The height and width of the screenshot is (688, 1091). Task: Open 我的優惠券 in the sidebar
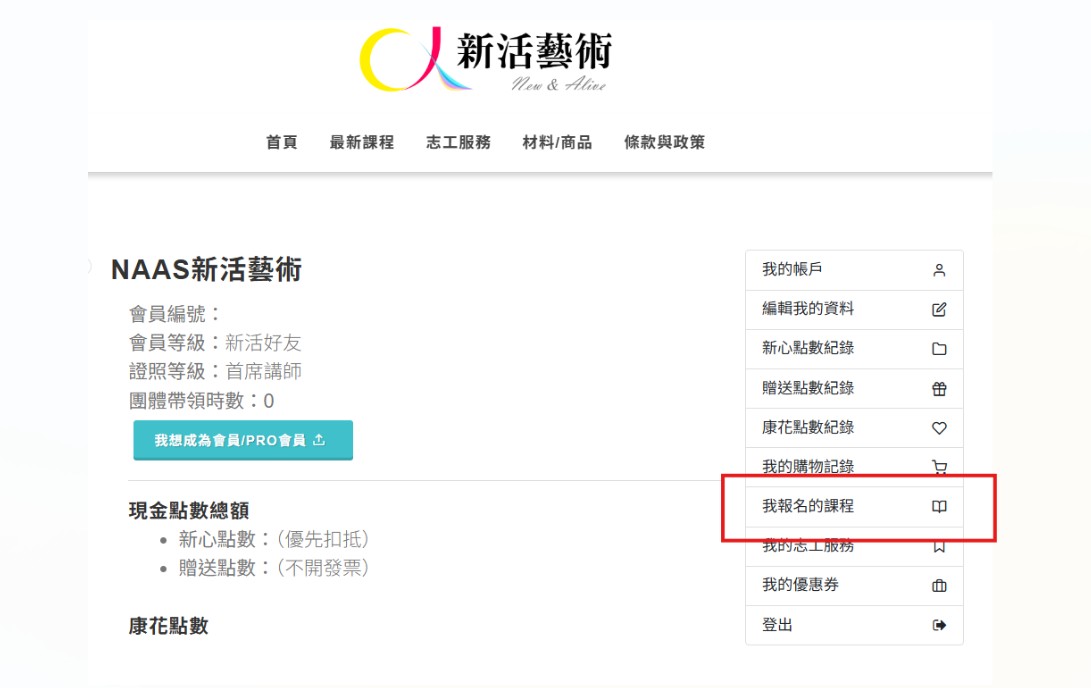pyautogui.click(x=854, y=585)
